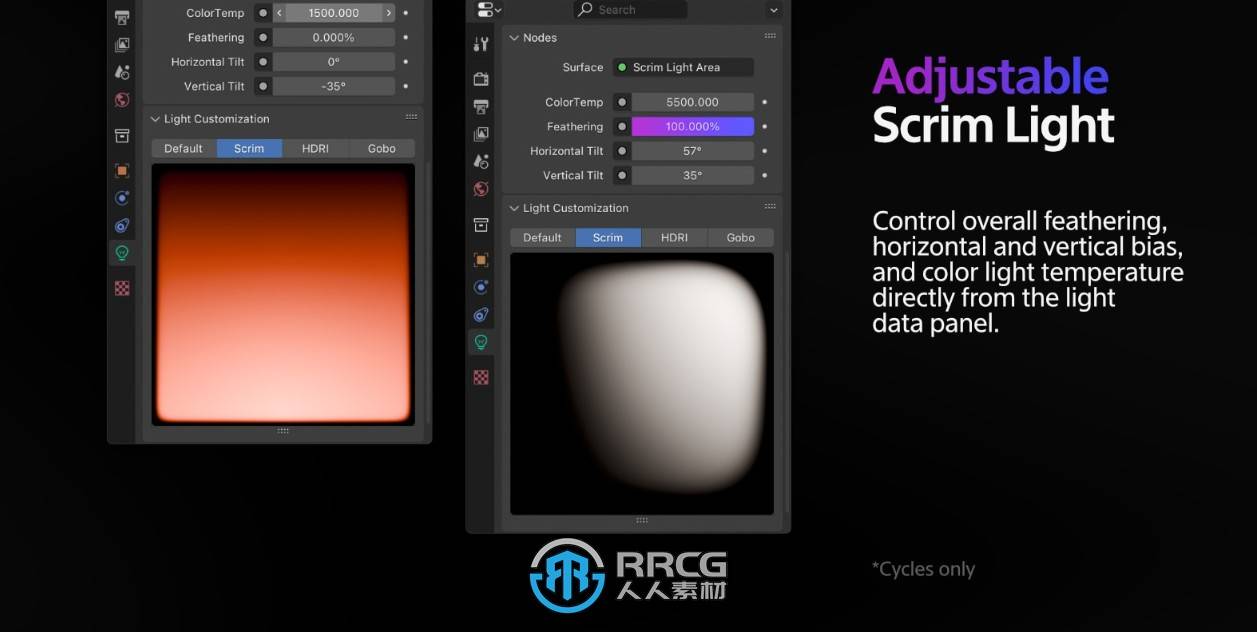Collapse the Nodes panel

pyautogui.click(x=515, y=38)
